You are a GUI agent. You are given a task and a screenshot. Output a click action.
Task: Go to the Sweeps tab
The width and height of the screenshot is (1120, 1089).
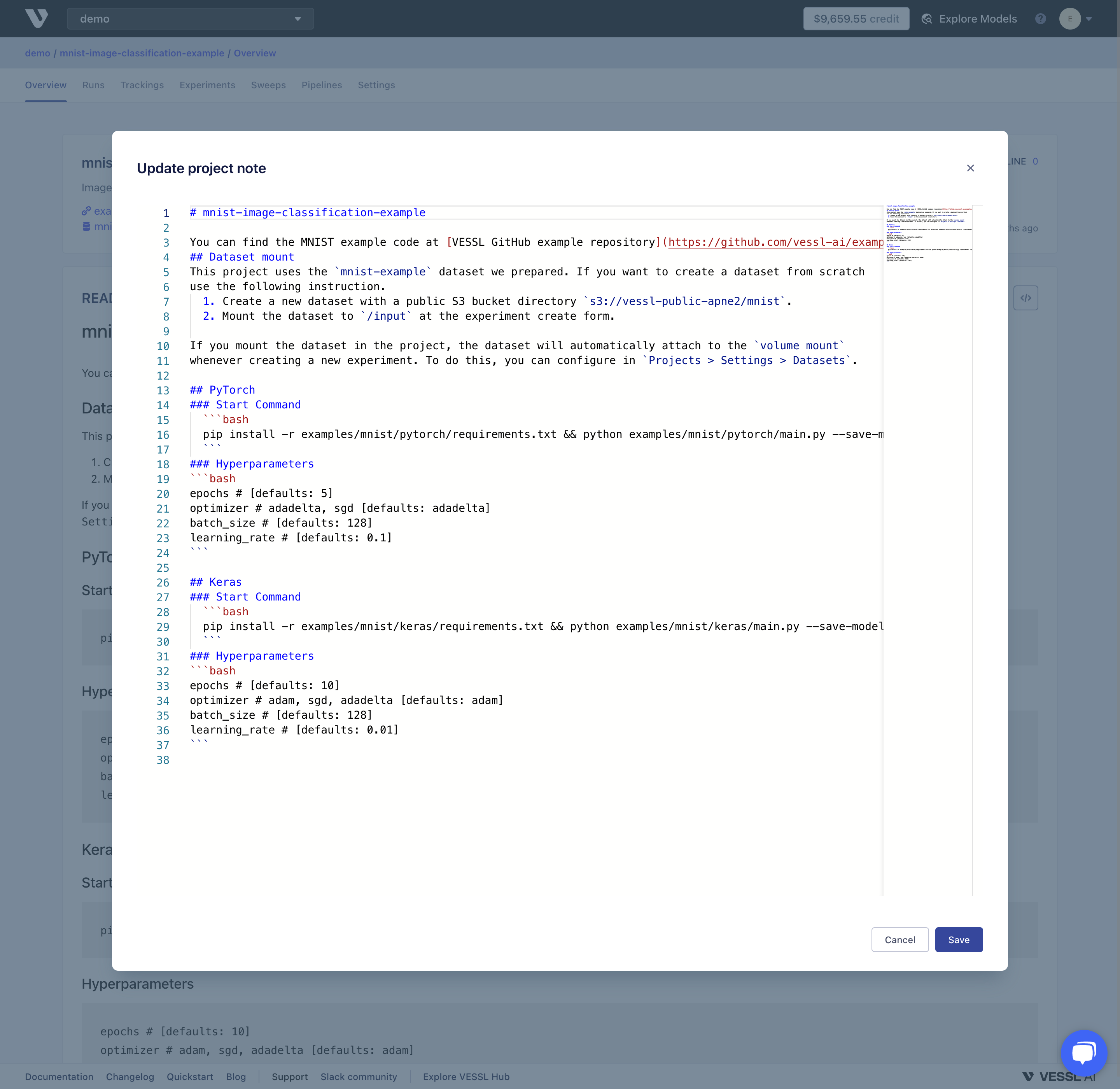pos(268,85)
